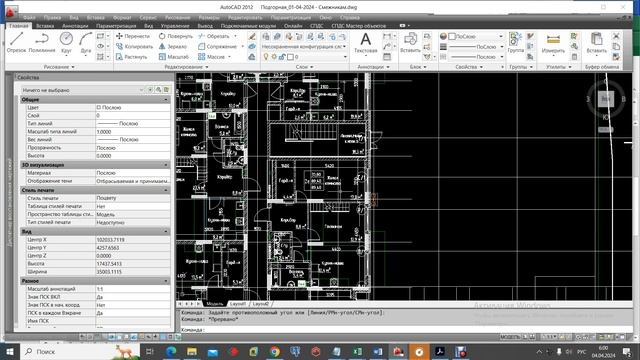
Task: Click the AutoCAD application menu button
Action: tap(11, 11)
